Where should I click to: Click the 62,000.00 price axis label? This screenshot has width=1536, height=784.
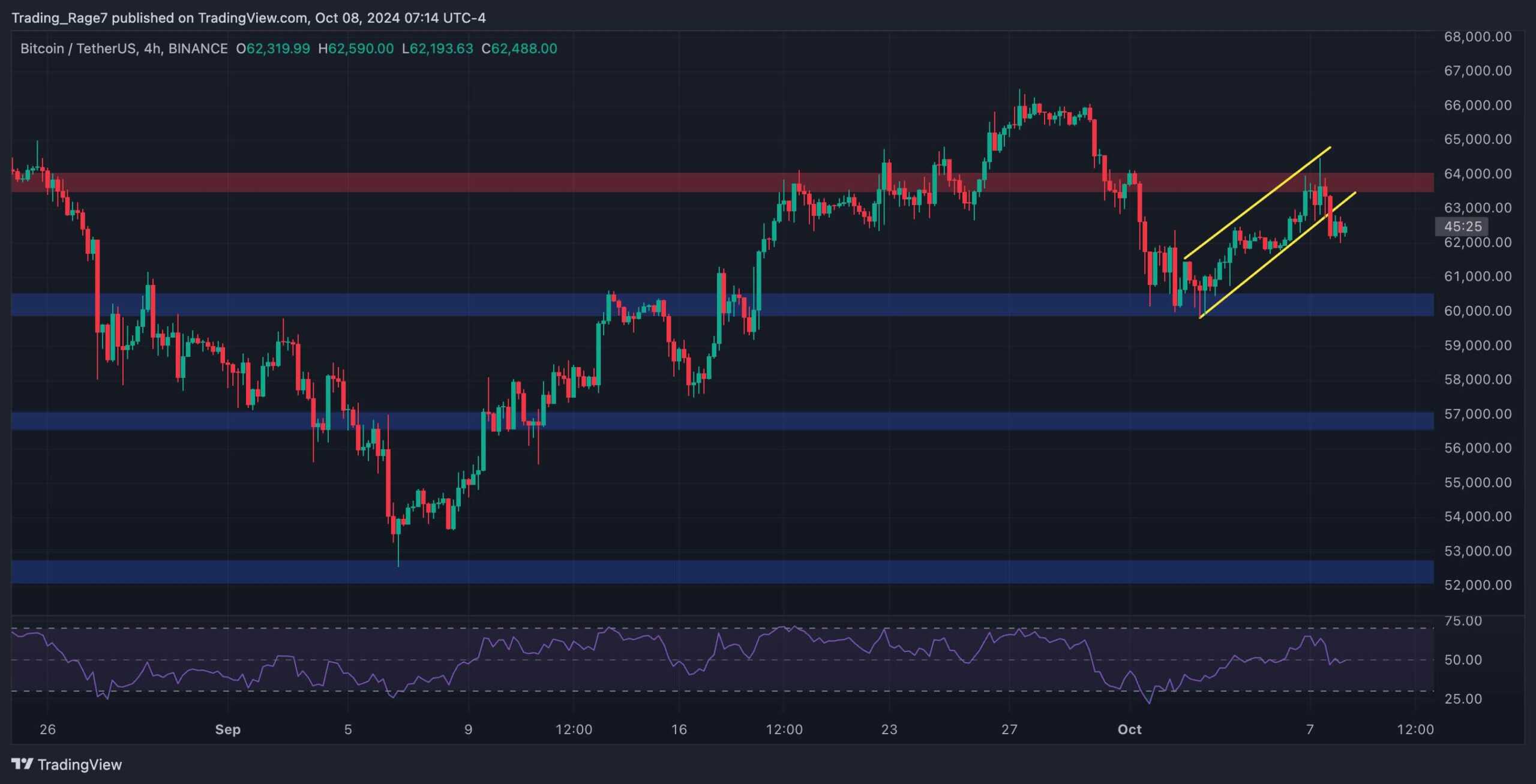pyautogui.click(x=1478, y=242)
